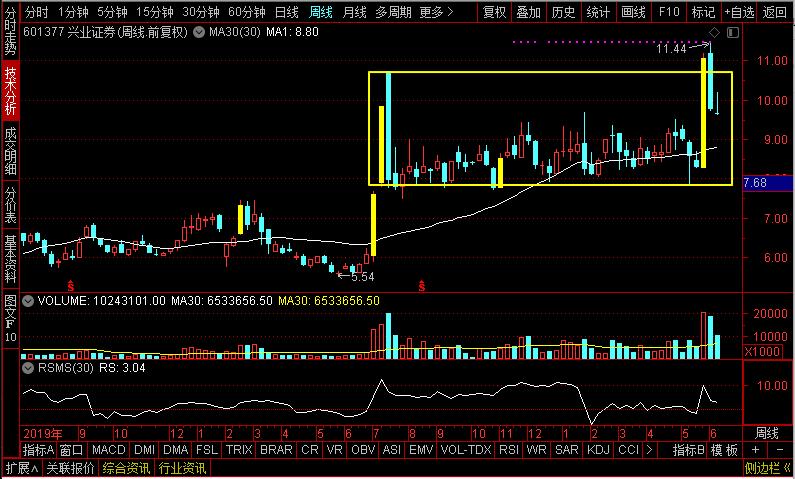Image resolution: width=795 pixels, height=479 pixels.
Task: Add an indicator window with + button
Action: [x=755, y=450]
